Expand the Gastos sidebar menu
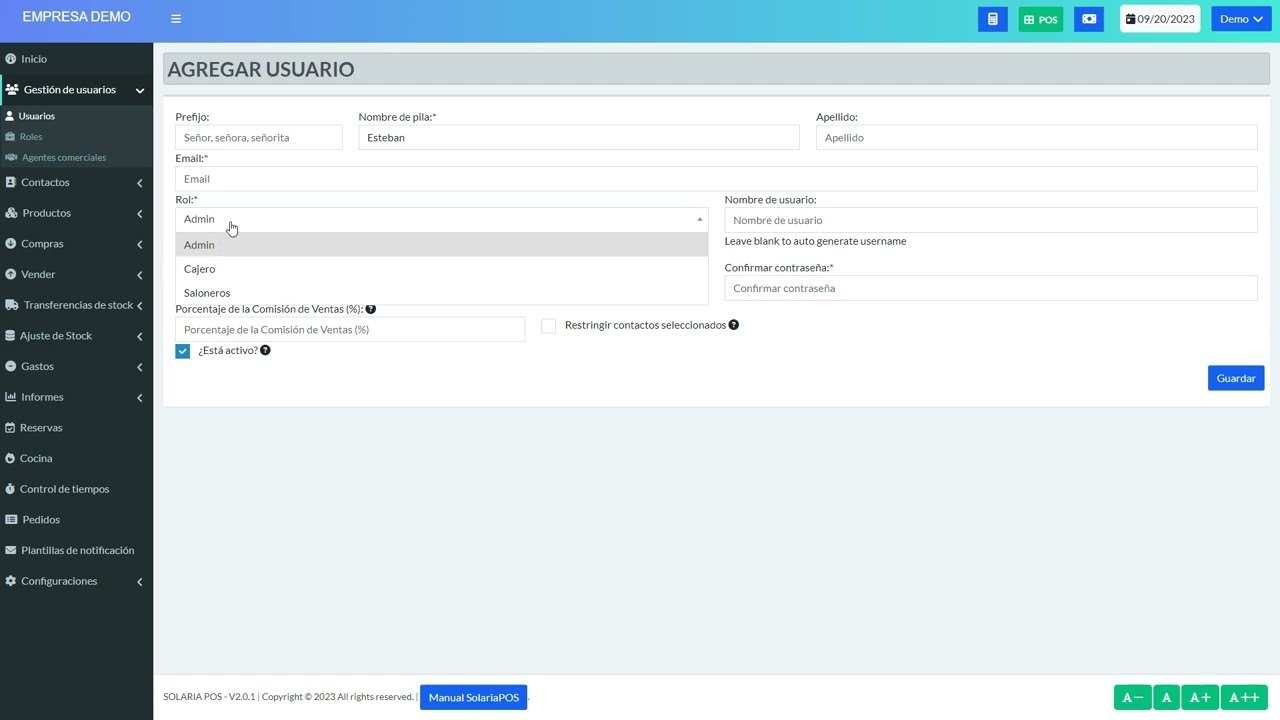 tap(76, 367)
